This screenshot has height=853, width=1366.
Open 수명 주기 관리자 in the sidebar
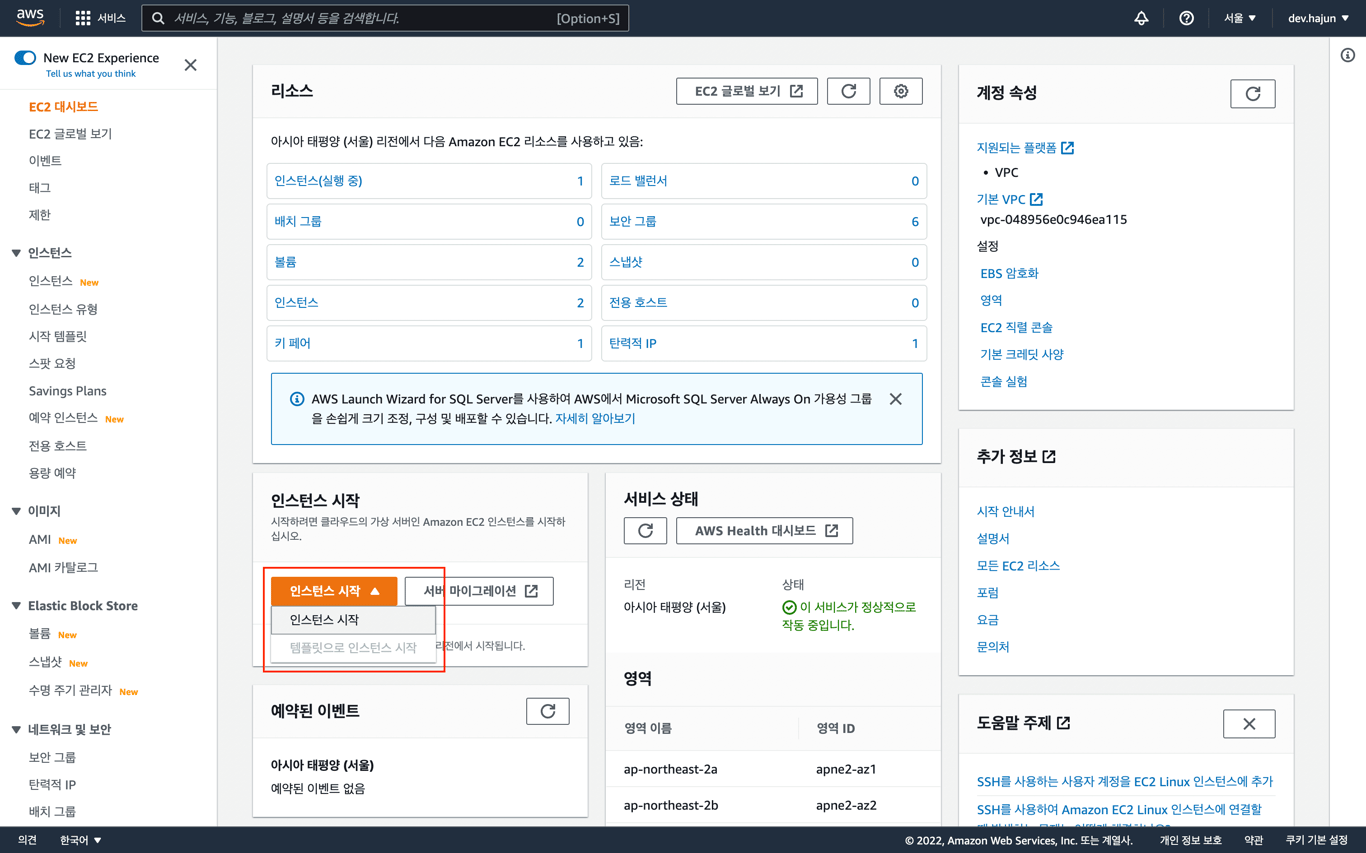[x=70, y=690]
